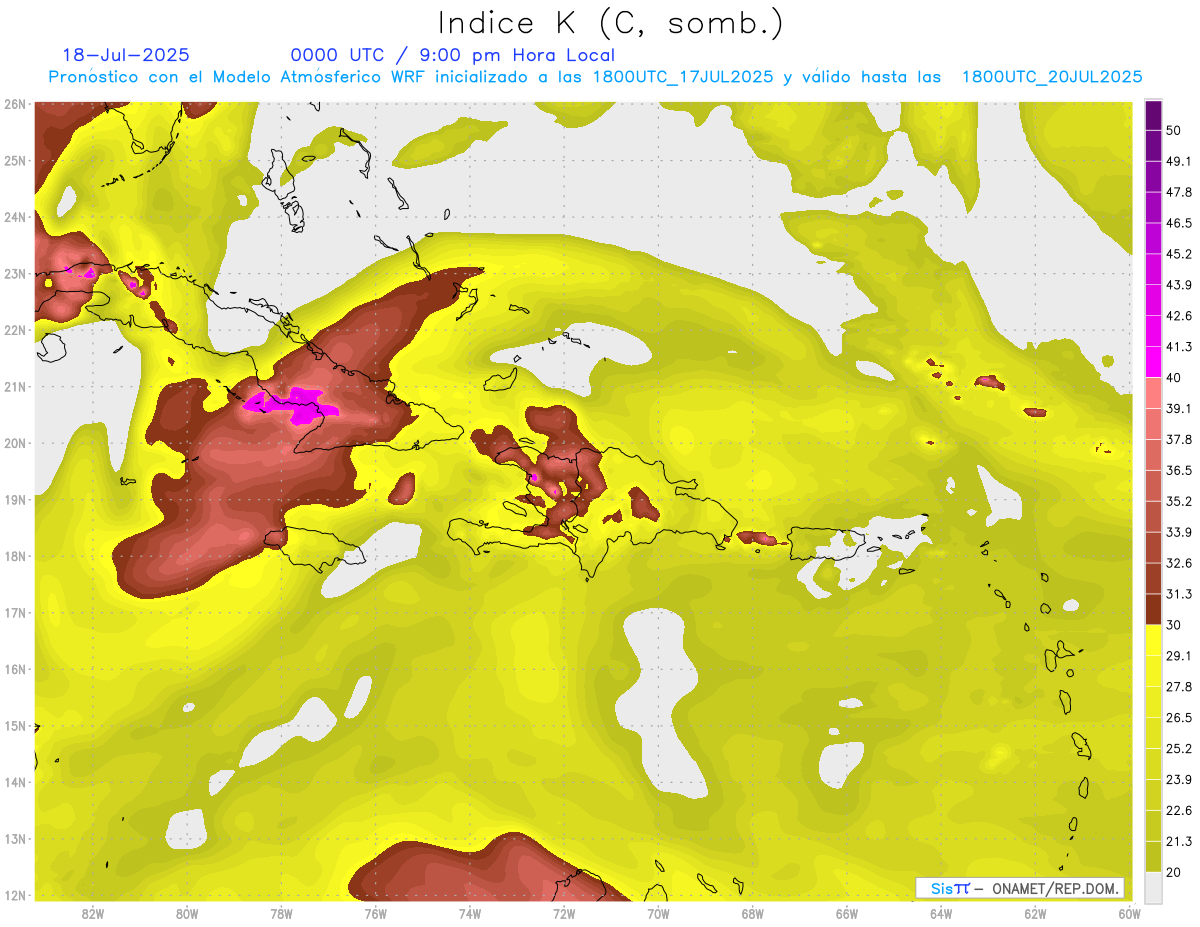Click the '60W' longitude label
Image resolution: width=1200 pixels, height=927 pixels.
pos(1130,914)
